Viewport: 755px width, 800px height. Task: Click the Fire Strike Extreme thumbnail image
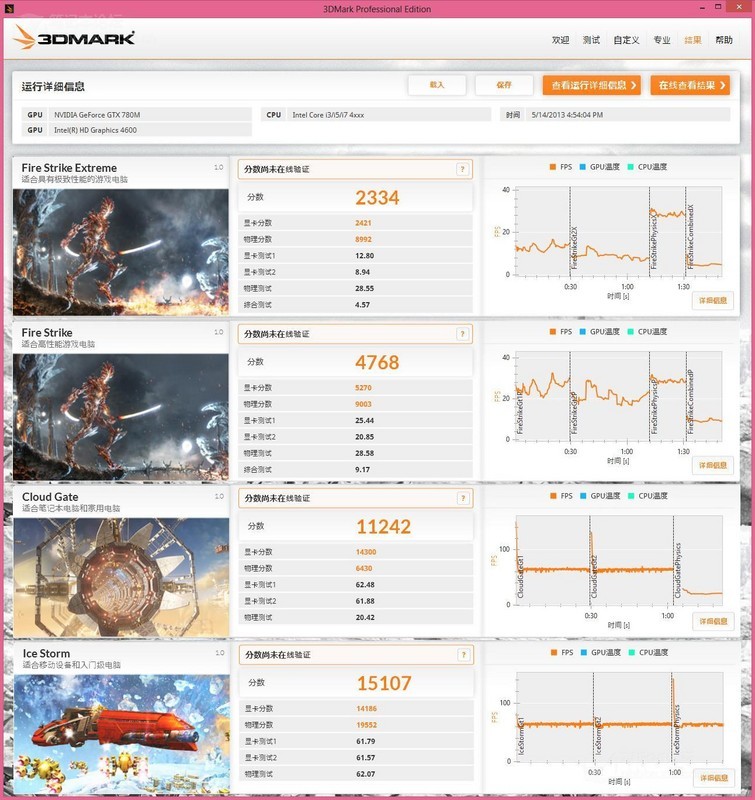(121, 252)
